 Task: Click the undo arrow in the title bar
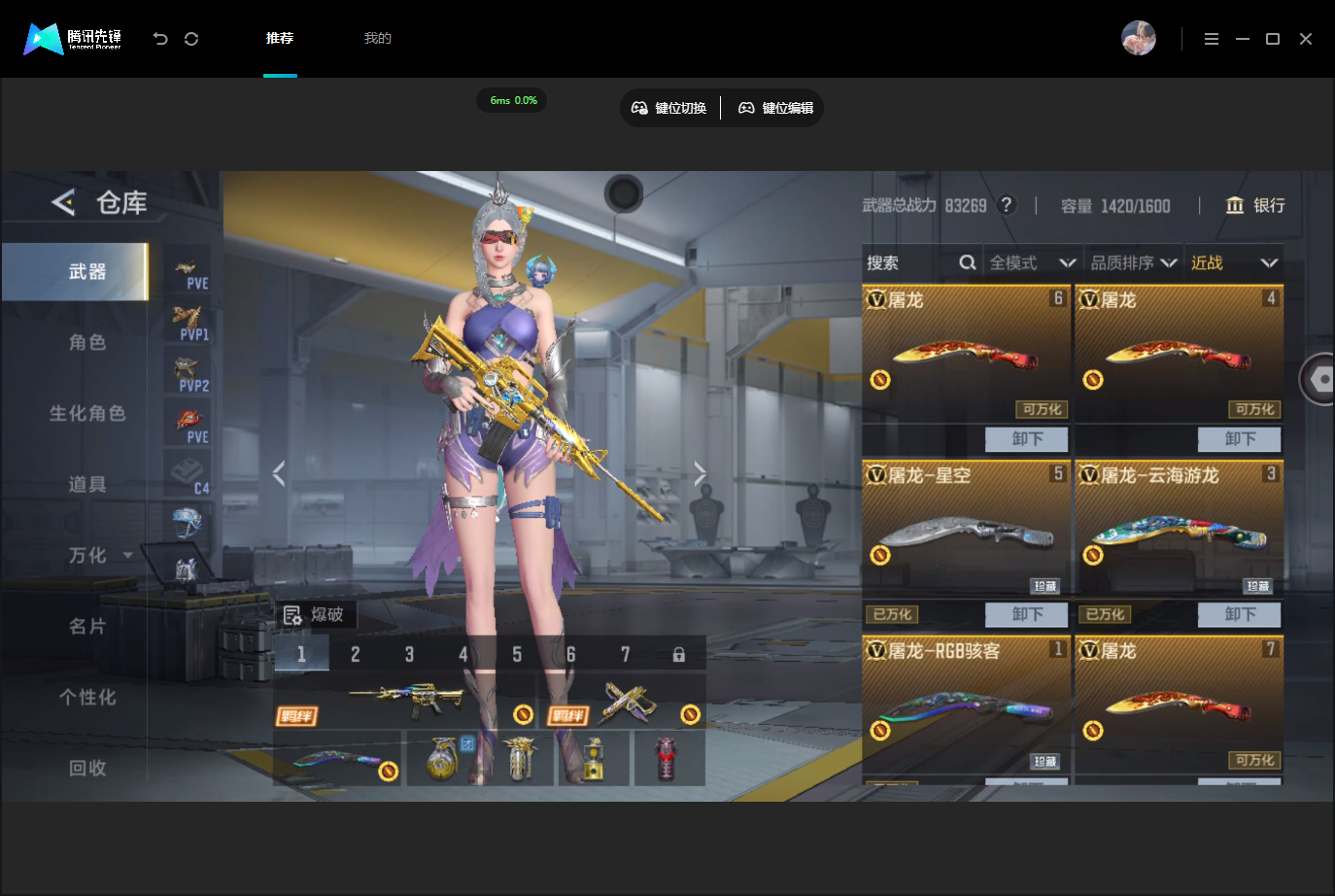[x=160, y=39]
